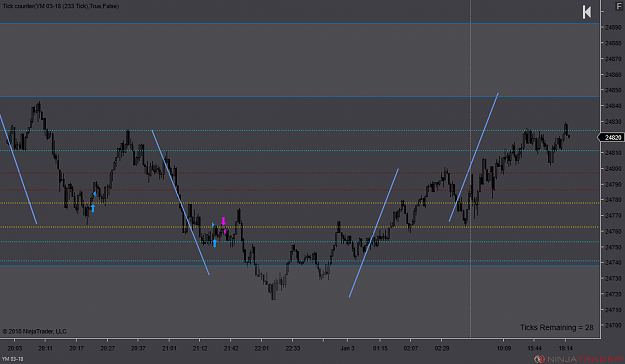This screenshot has width=625, height=364.
Task: Click the 24720 price axis label
Action: click(613, 294)
